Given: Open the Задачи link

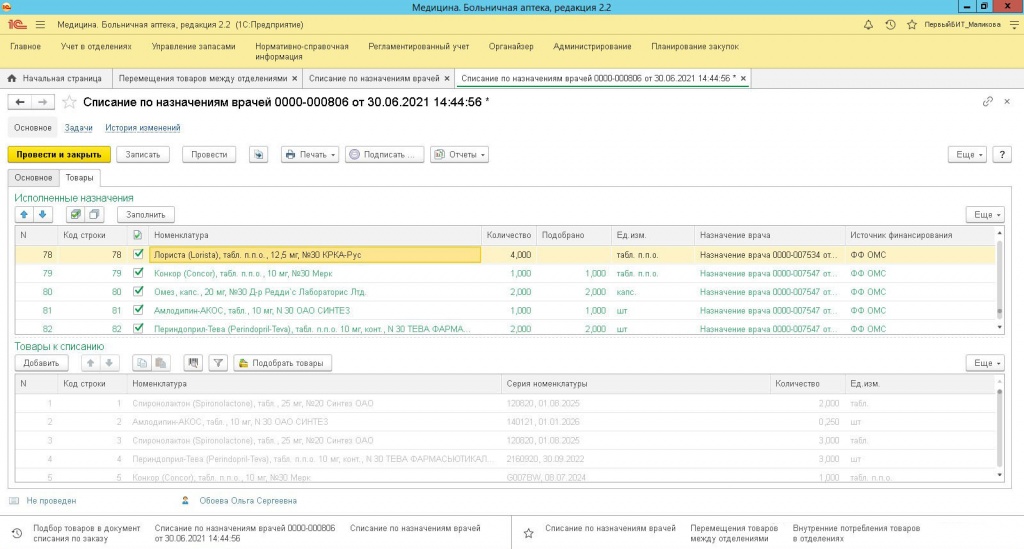Looking at the screenshot, I should (78, 128).
